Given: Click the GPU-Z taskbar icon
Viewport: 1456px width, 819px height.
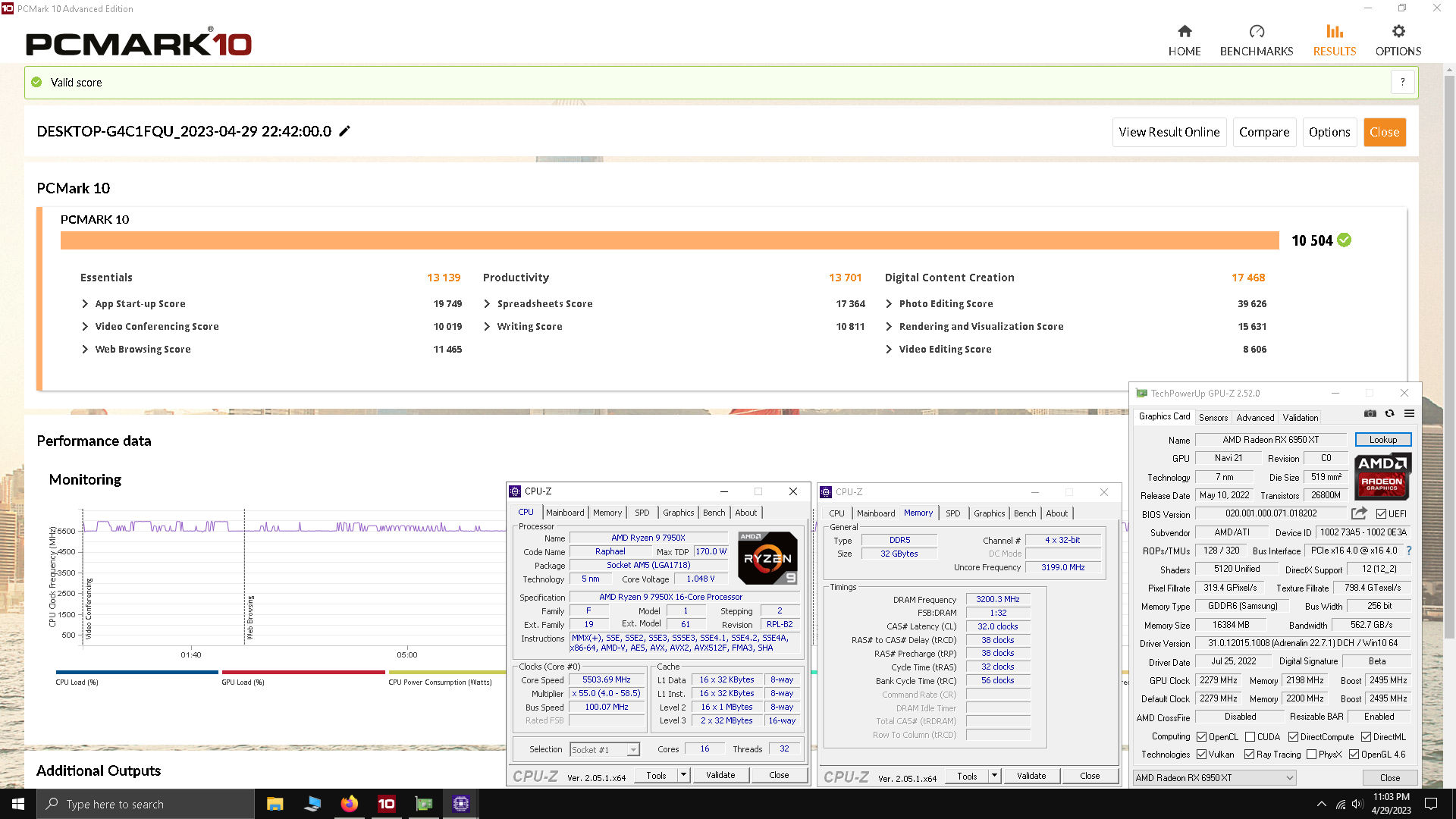Looking at the screenshot, I should tap(423, 804).
